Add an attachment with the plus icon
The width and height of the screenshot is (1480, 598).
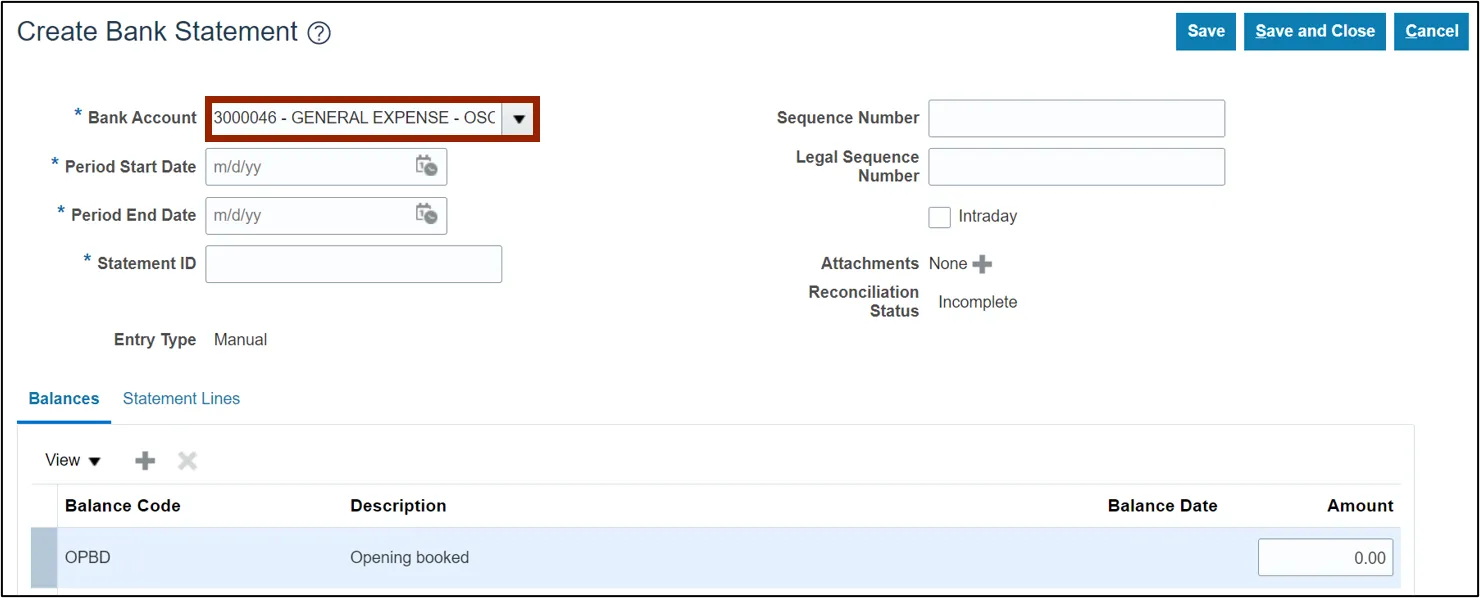(983, 264)
